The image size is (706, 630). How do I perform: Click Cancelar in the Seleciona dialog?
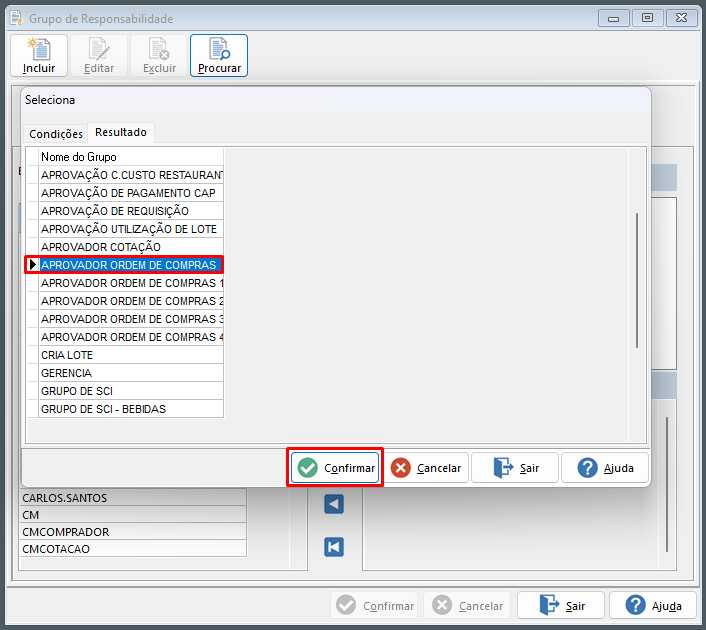425,468
